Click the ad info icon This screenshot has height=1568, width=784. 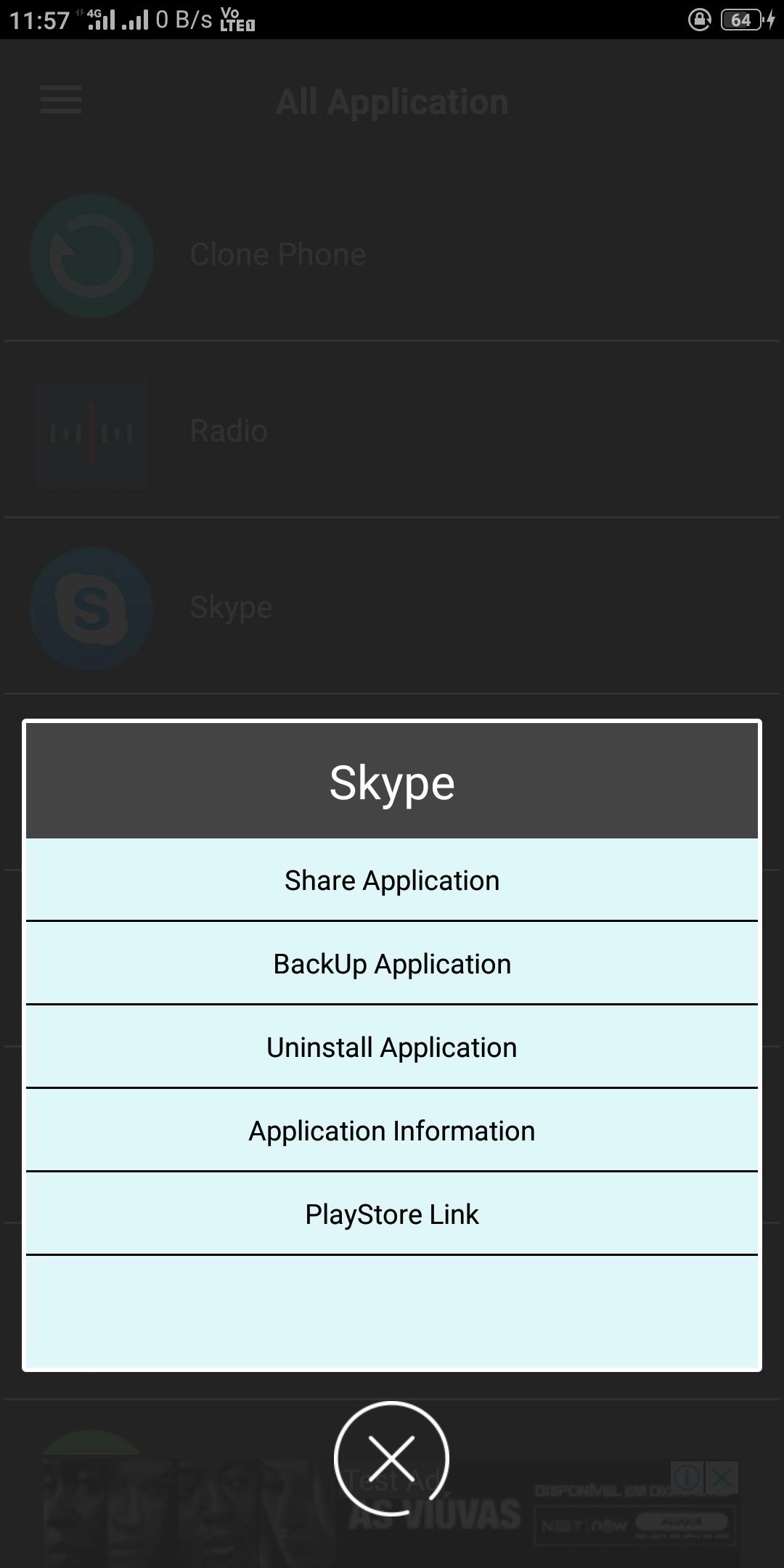point(687,1477)
